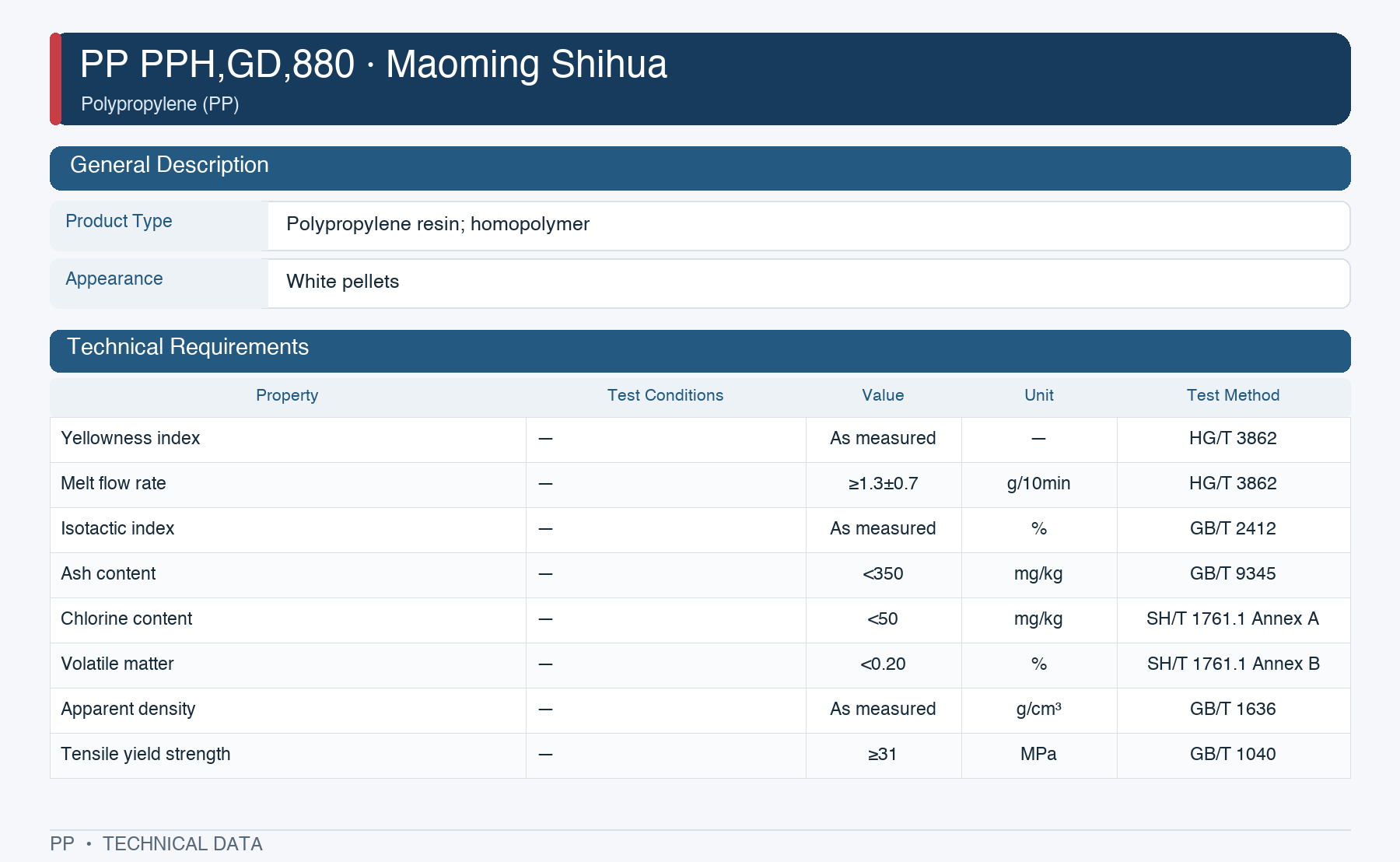Click the 'Test Conditions' column header

pos(665,395)
